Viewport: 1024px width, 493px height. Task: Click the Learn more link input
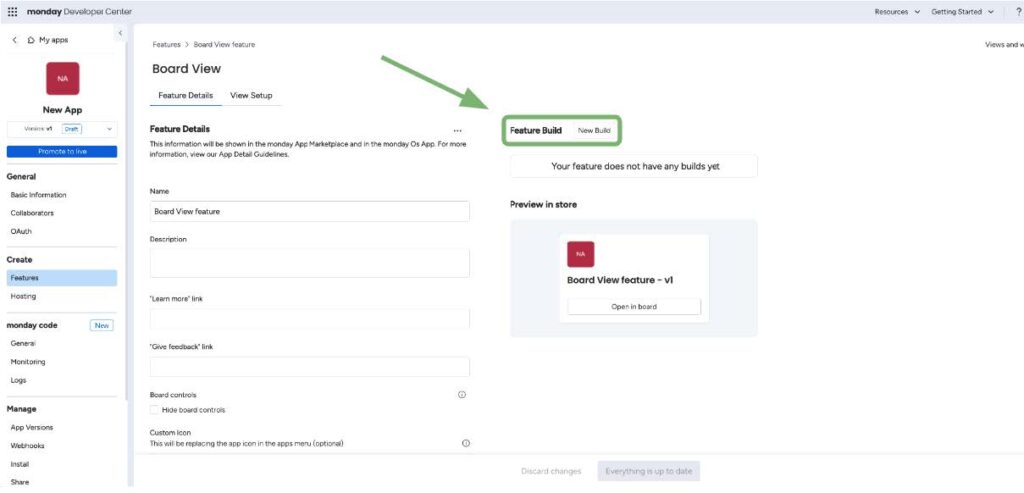[x=310, y=318]
